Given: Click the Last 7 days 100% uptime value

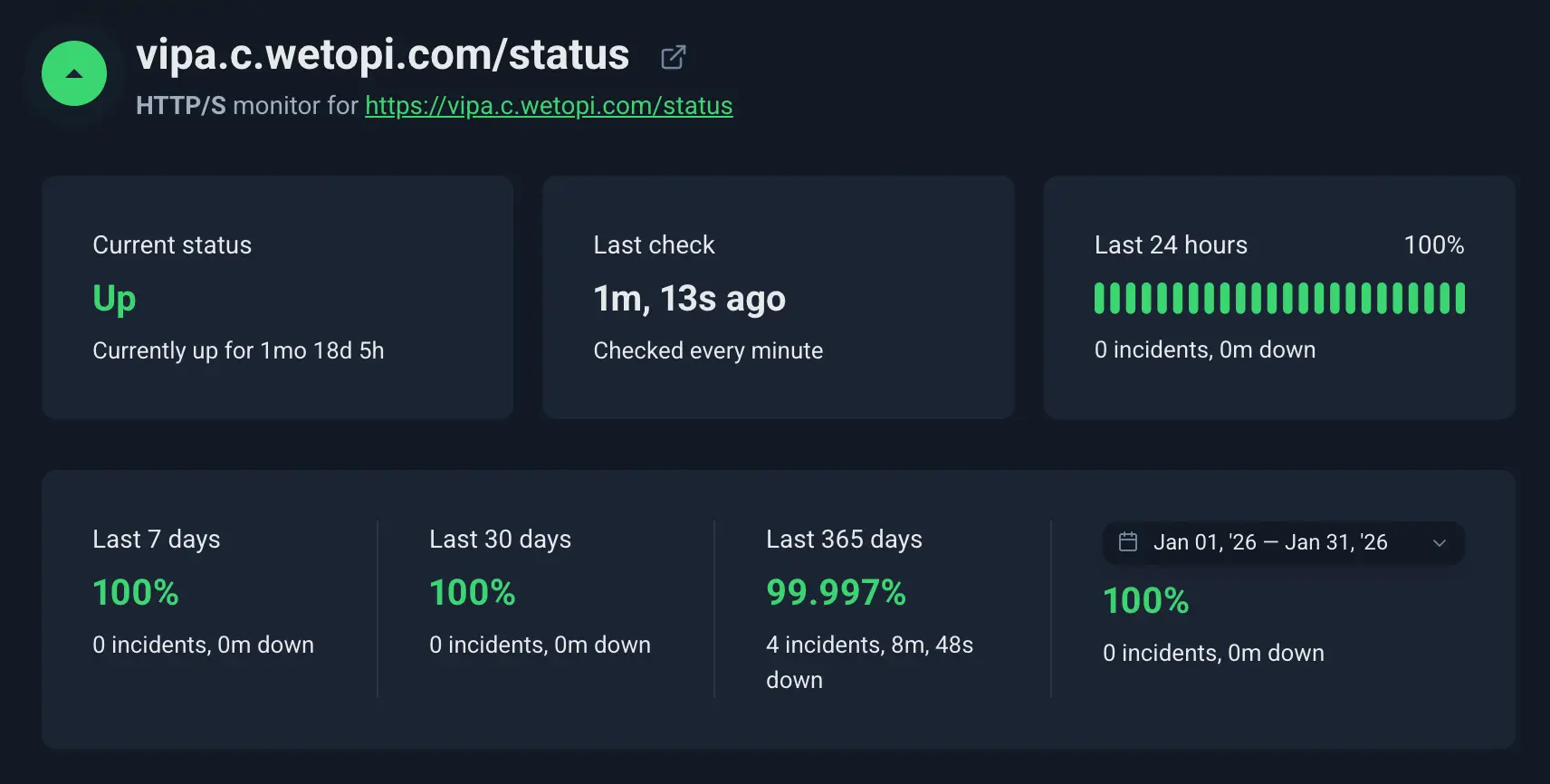Looking at the screenshot, I should point(136,592).
